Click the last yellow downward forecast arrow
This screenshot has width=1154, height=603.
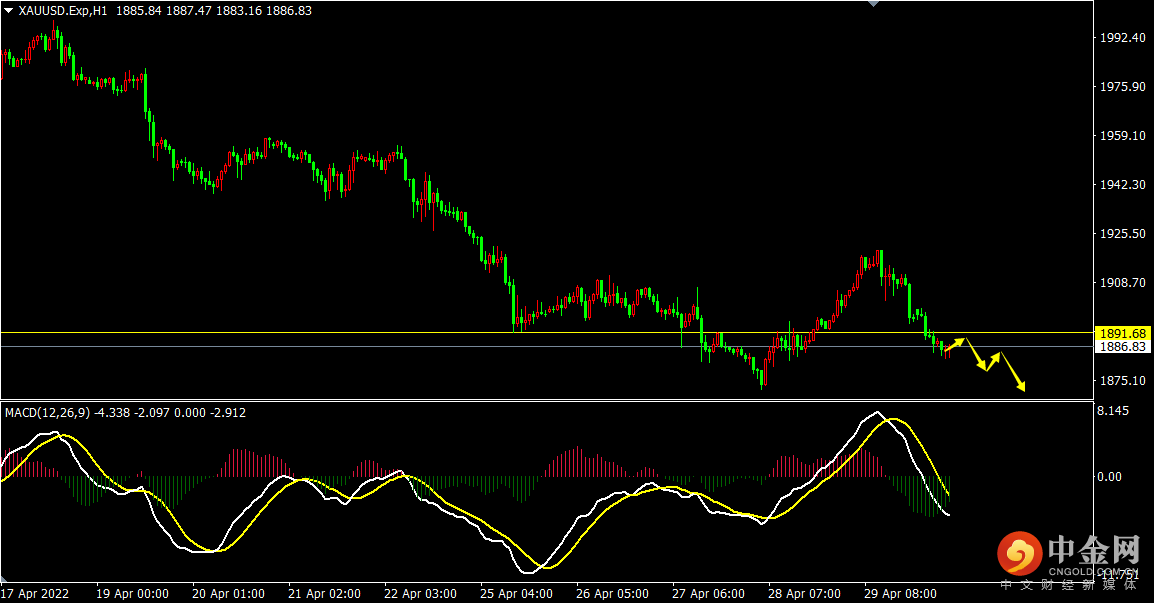tap(1013, 372)
